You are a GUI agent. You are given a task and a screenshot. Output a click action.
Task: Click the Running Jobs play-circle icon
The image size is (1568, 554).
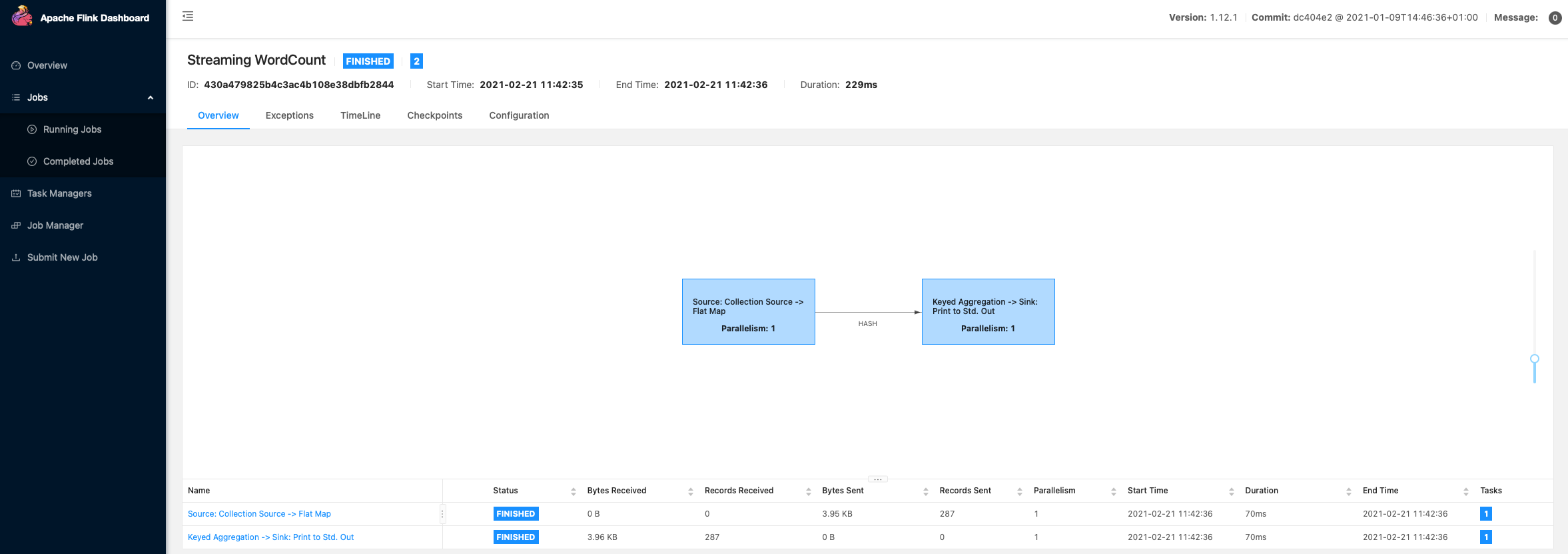pyautogui.click(x=32, y=129)
